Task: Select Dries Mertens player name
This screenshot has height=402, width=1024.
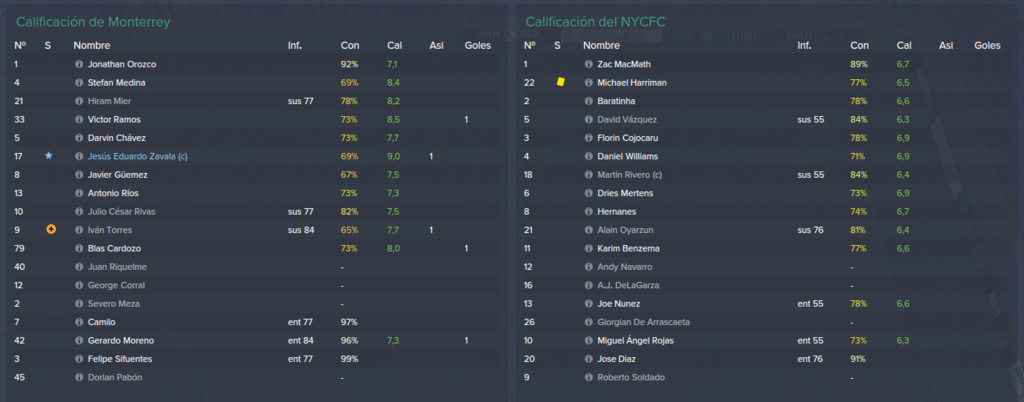Action: [625, 193]
